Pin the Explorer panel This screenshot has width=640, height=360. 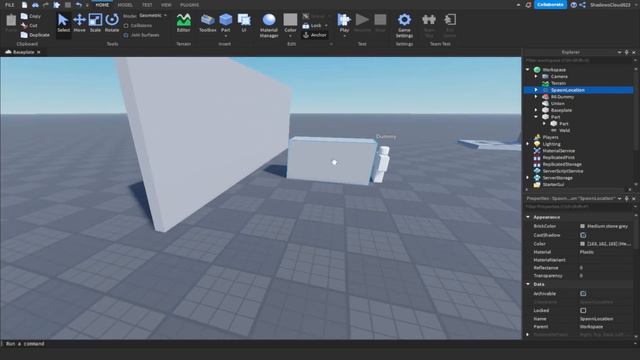(627, 52)
